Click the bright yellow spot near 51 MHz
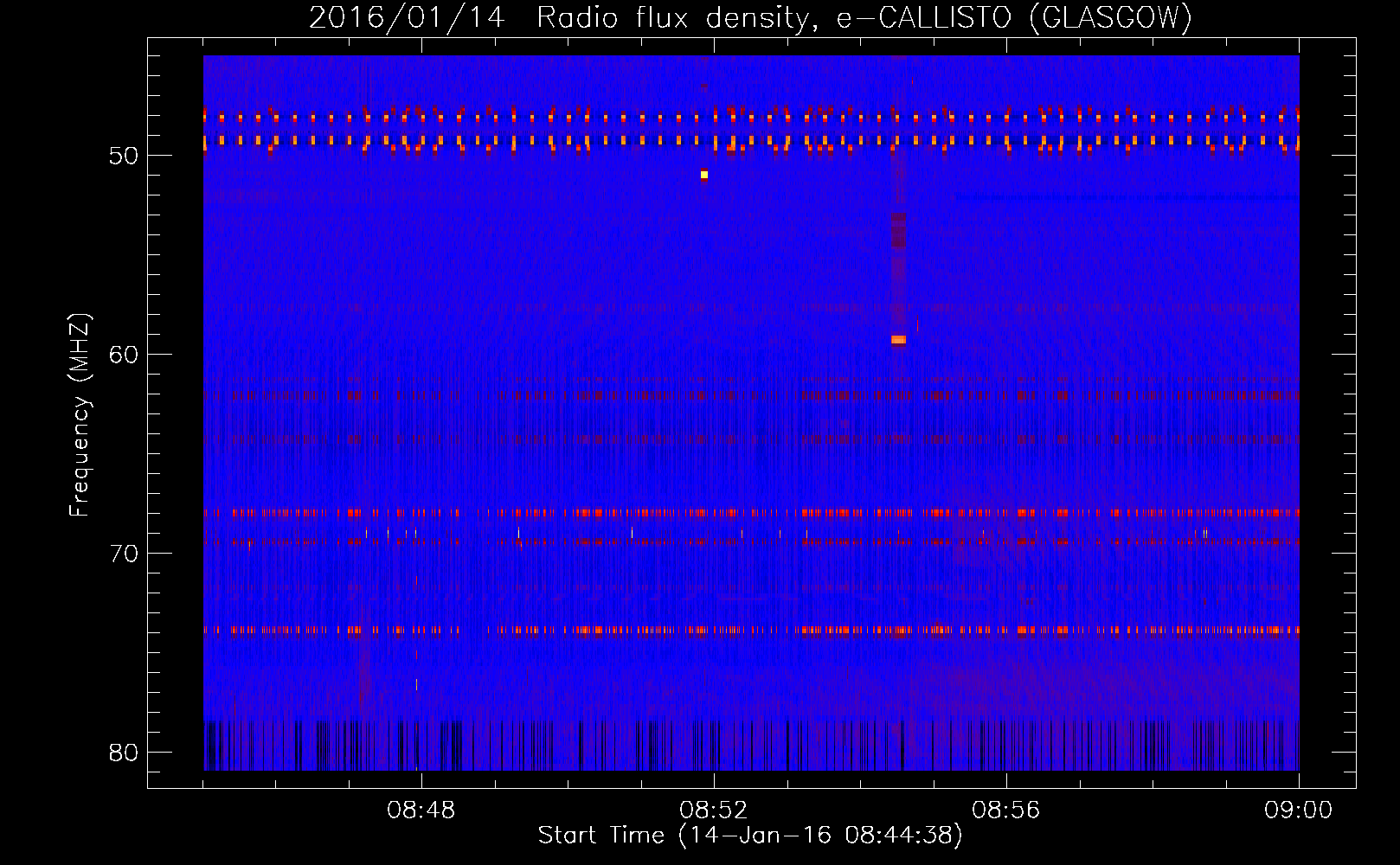This screenshot has height=865, width=1400. (x=704, y=175)
